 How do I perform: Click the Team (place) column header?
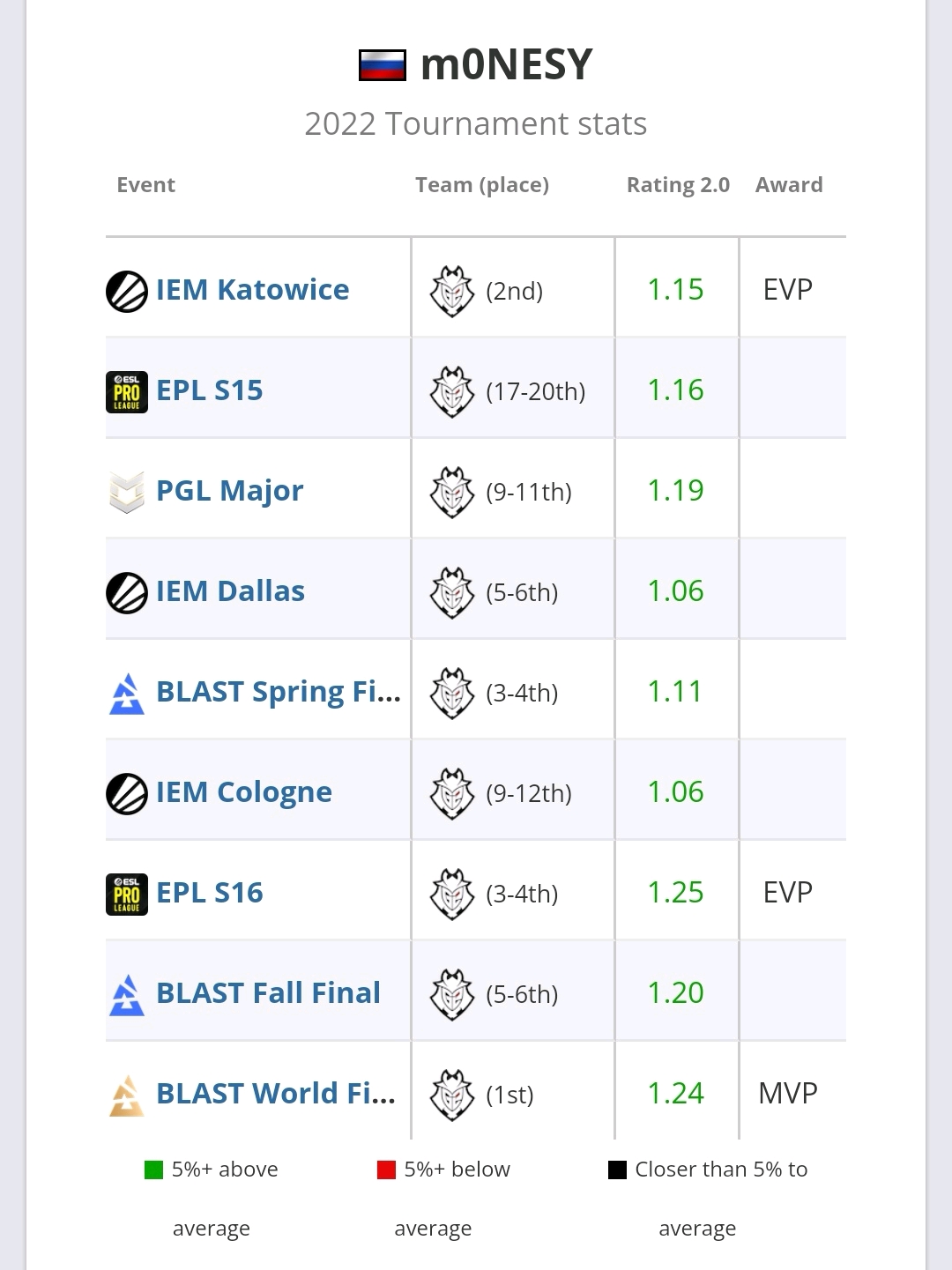482,185
